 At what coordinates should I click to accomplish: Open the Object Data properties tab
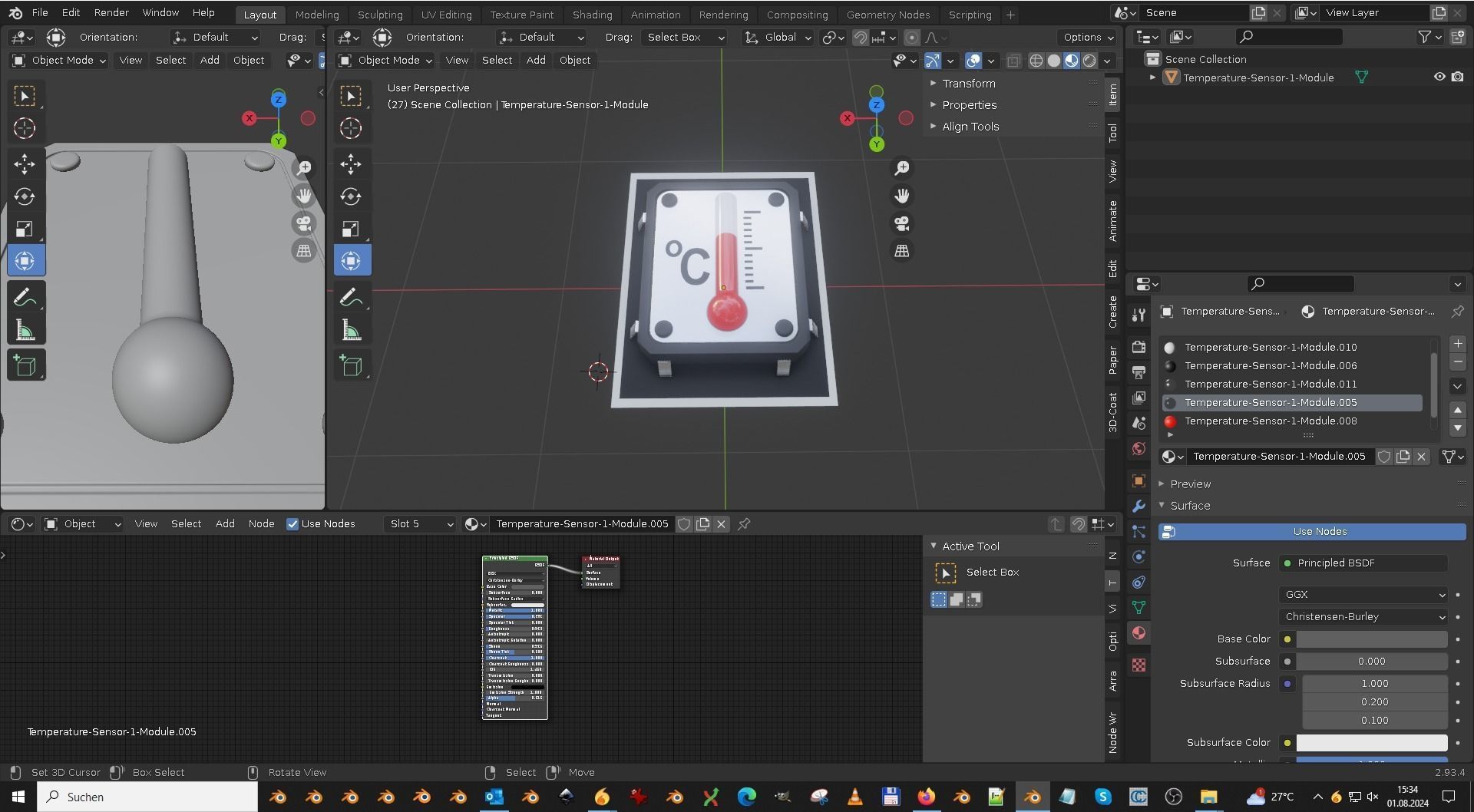coord(1139,607)
